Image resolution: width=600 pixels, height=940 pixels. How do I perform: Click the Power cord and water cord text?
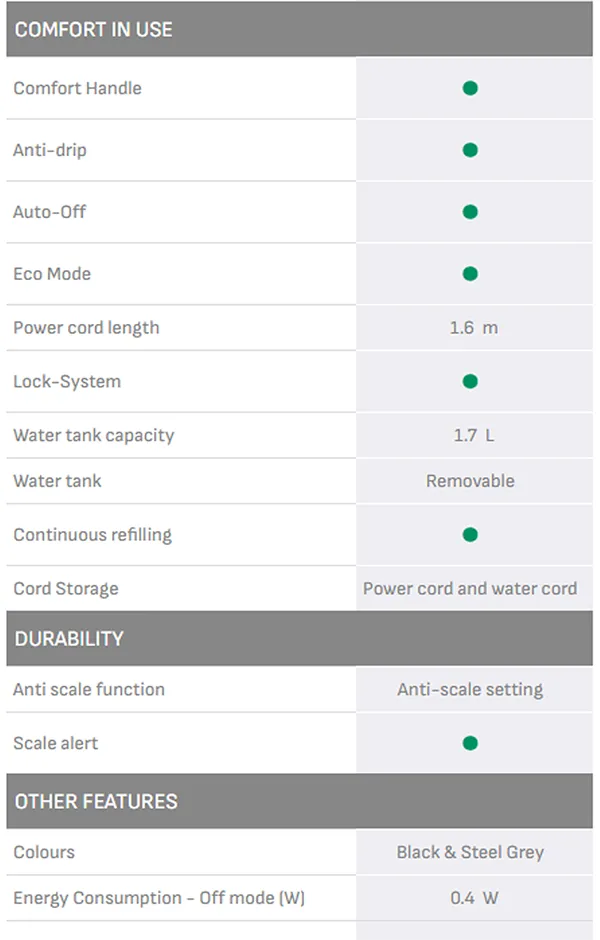[470, 589]
